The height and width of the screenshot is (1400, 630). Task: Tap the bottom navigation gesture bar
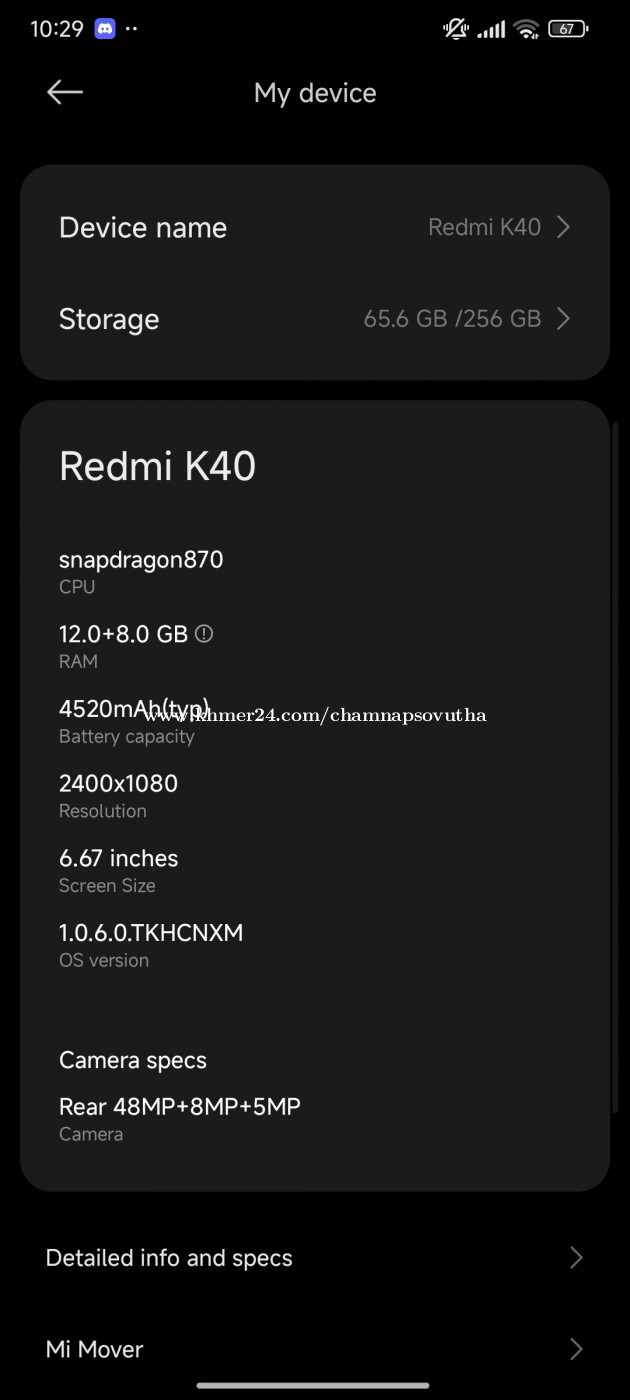pos(313,1385)
